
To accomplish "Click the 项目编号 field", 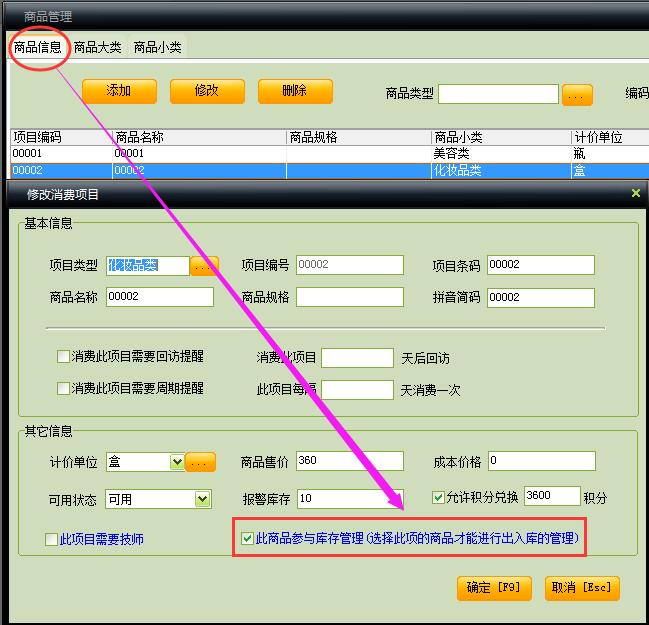I will pyautogui.click(x=350, y=265).
